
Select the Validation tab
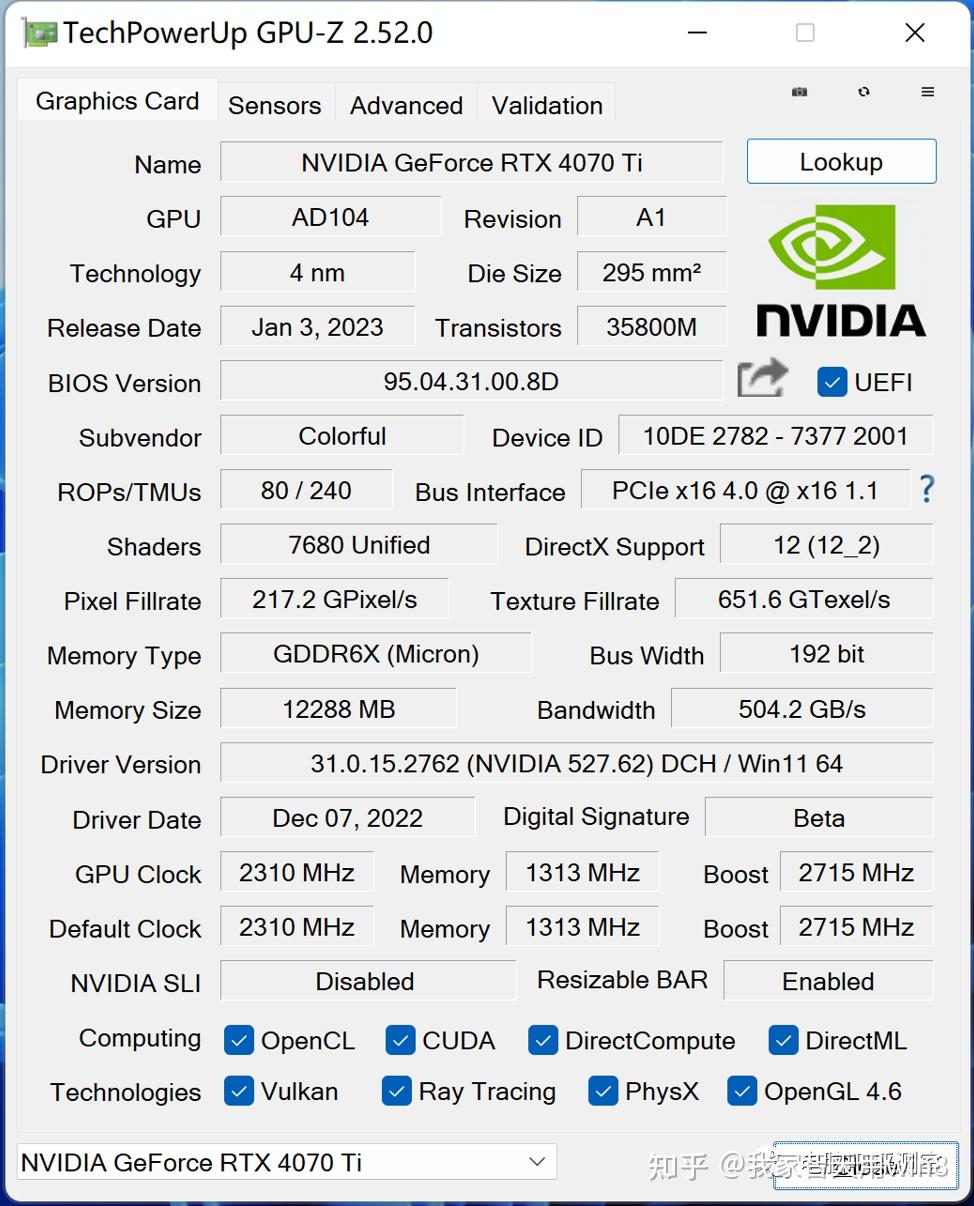(x=546, y=104)
